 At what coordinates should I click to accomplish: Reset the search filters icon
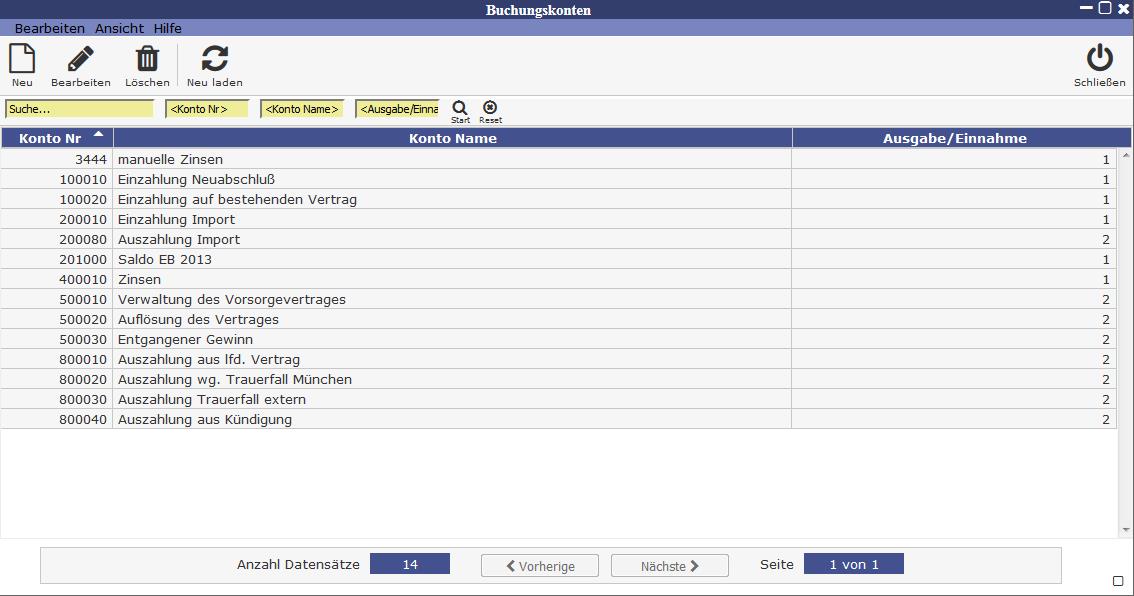pyautogui.click(x=490, y=108)
